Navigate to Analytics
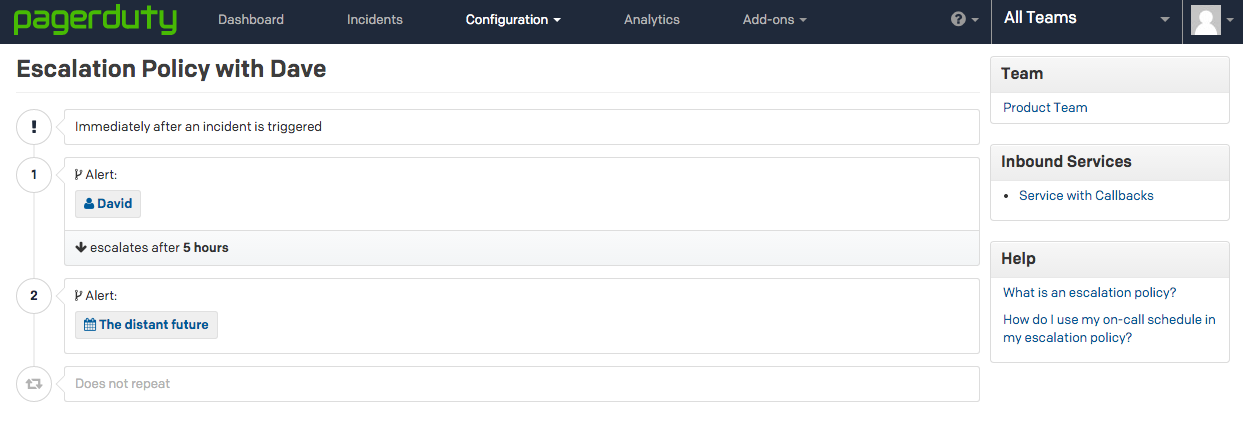The width and height of the screenshot is (1243, 436). [651, 20]
